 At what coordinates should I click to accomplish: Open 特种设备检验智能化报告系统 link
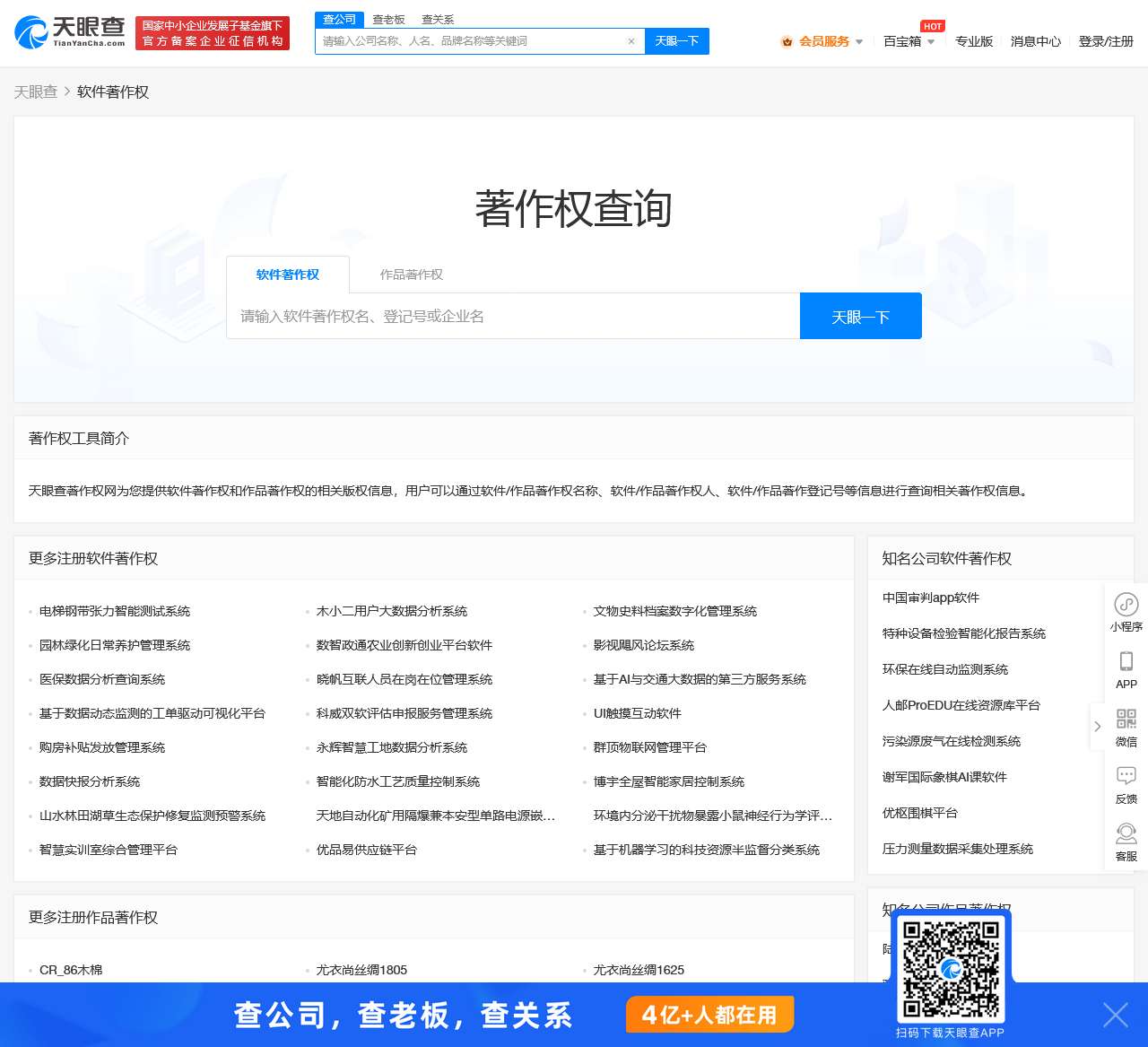964,633
